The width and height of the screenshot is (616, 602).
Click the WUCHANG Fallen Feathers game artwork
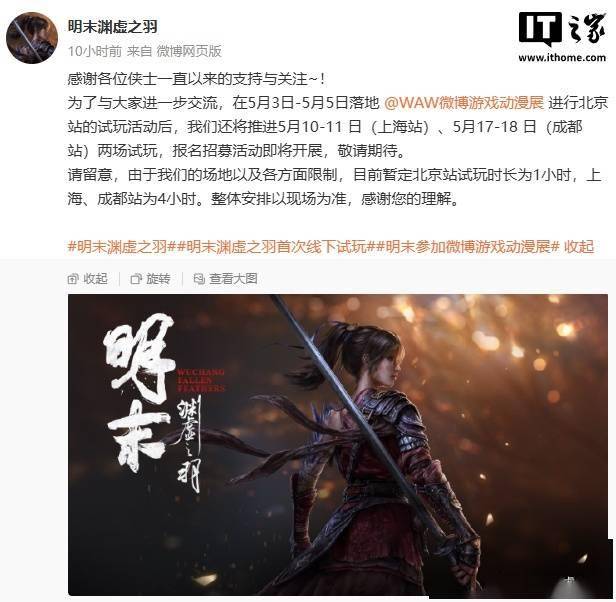(338, 444)
